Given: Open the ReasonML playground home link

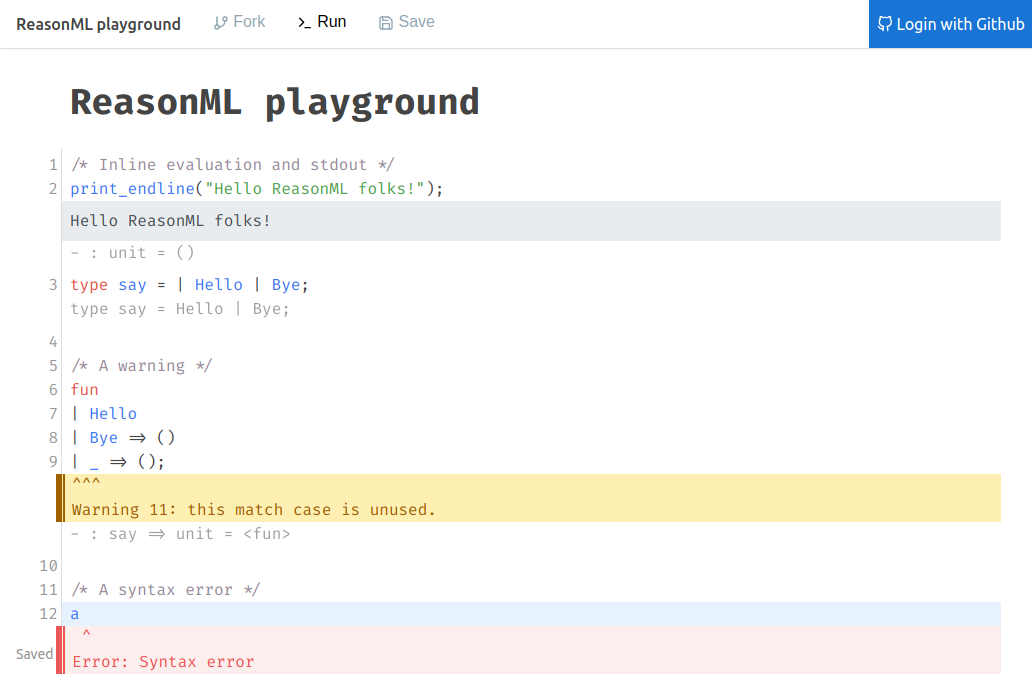Looking at the screenshot, I should [98, 24].
